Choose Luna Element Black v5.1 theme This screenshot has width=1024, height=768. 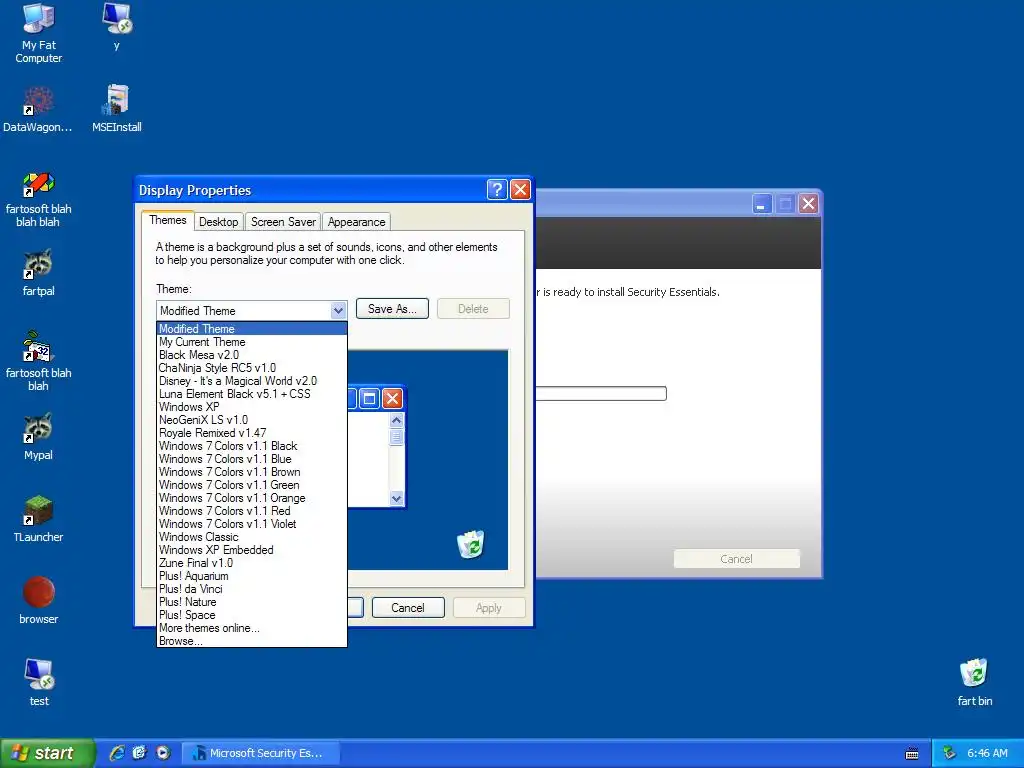click(x=252, y=394)
